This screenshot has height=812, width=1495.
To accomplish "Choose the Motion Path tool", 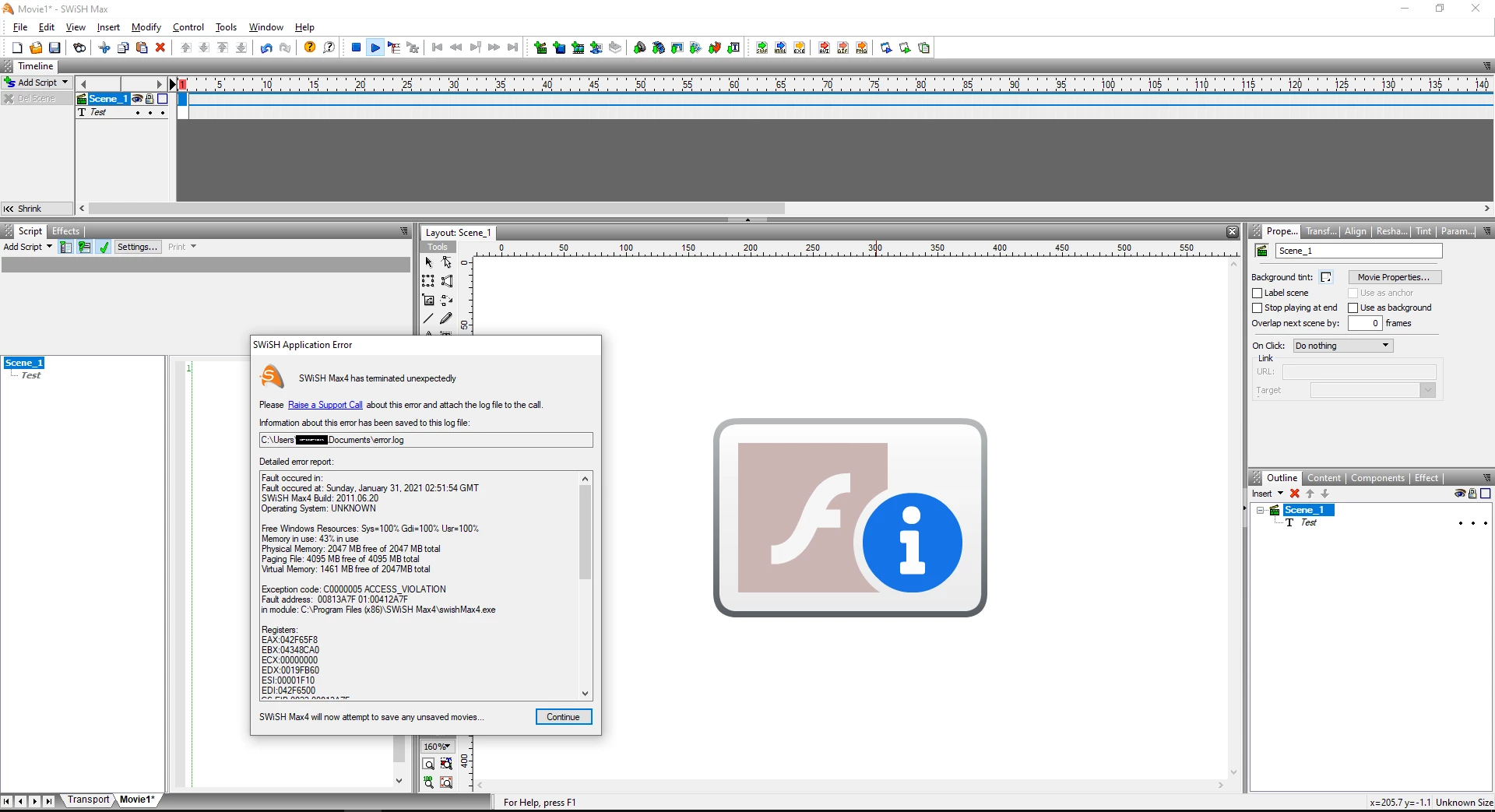I will (x=446, y=300).
